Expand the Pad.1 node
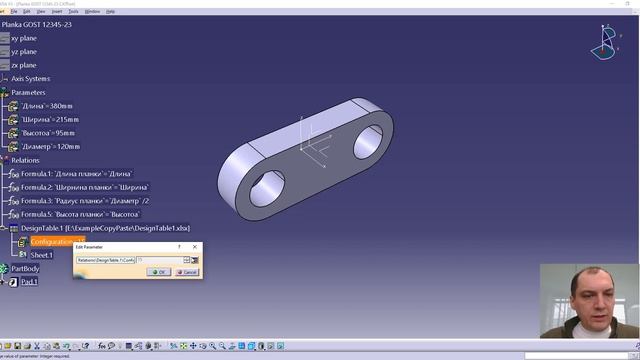Screen dimensions: 640x360 point(2,282)
